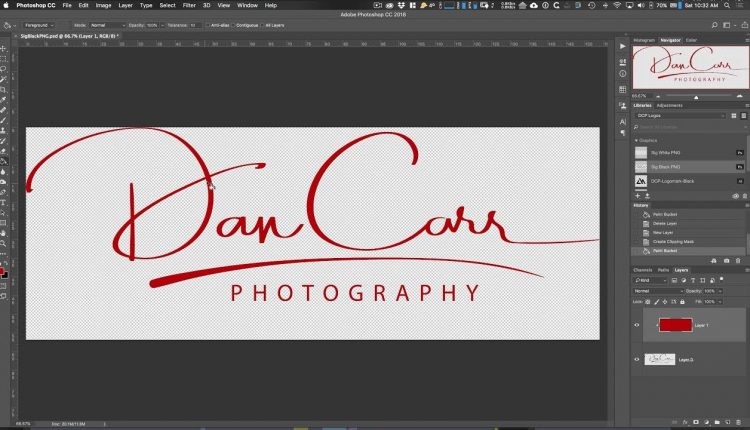Add layer mask icon
This screenshot has width=750, height=430.
pos(696,422)
